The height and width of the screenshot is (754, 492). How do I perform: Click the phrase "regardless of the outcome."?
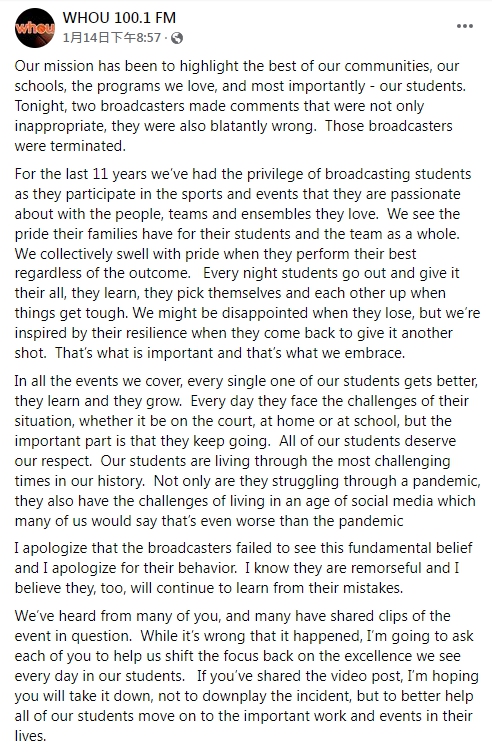click(102, 273)
